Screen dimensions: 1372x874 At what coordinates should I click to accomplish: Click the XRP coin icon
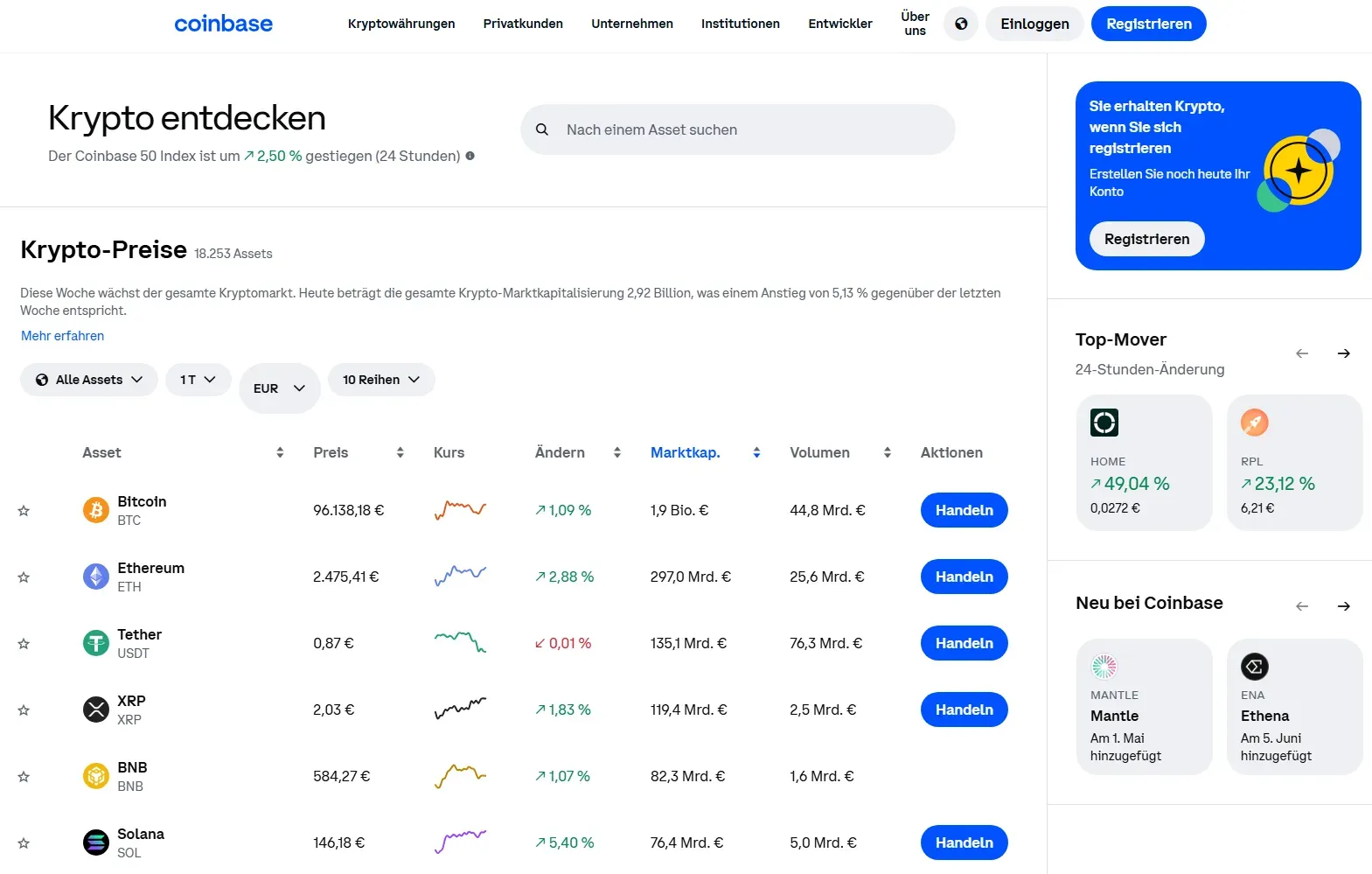point(95,710)
